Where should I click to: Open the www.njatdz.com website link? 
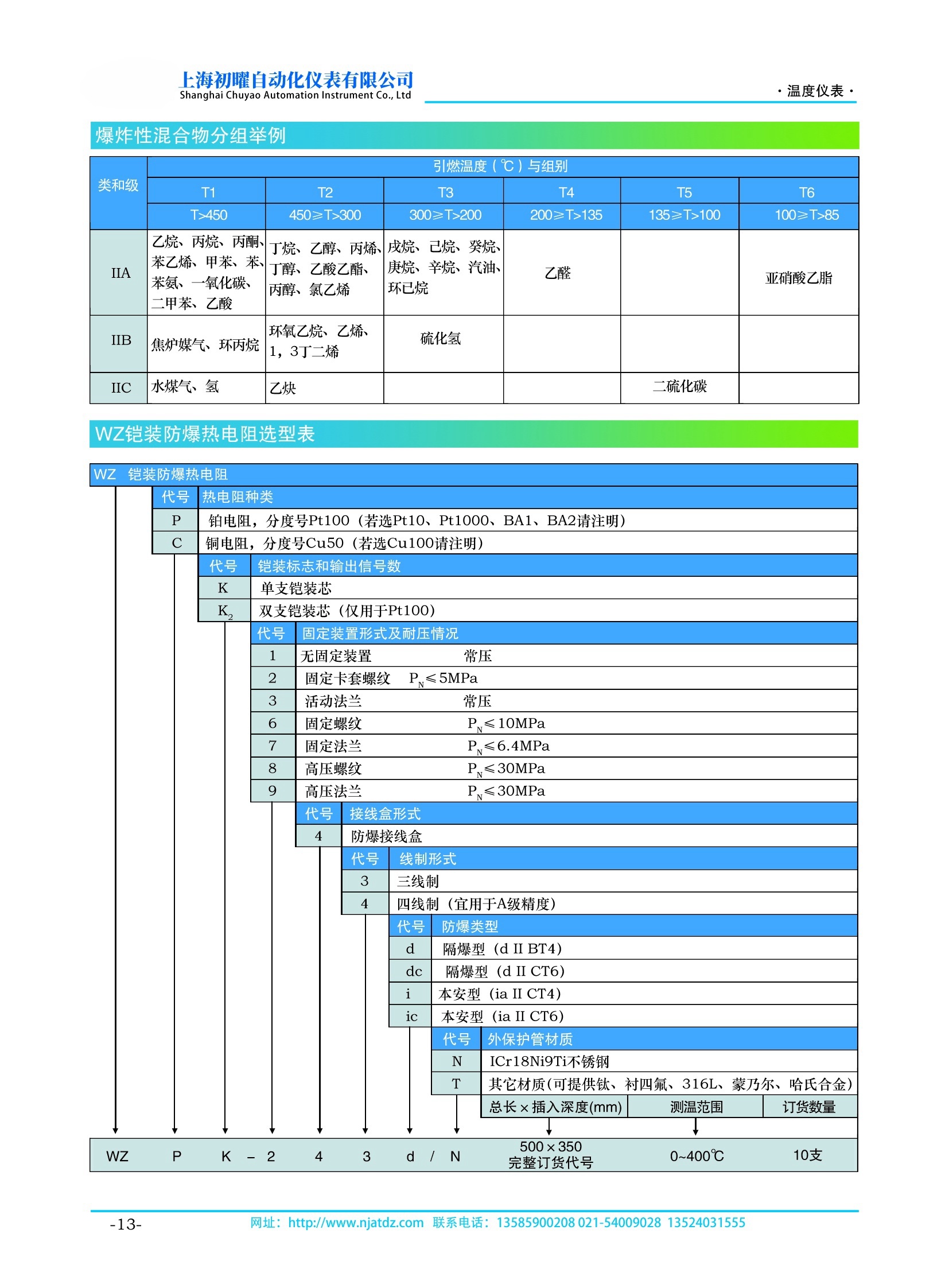point(355,1223)
